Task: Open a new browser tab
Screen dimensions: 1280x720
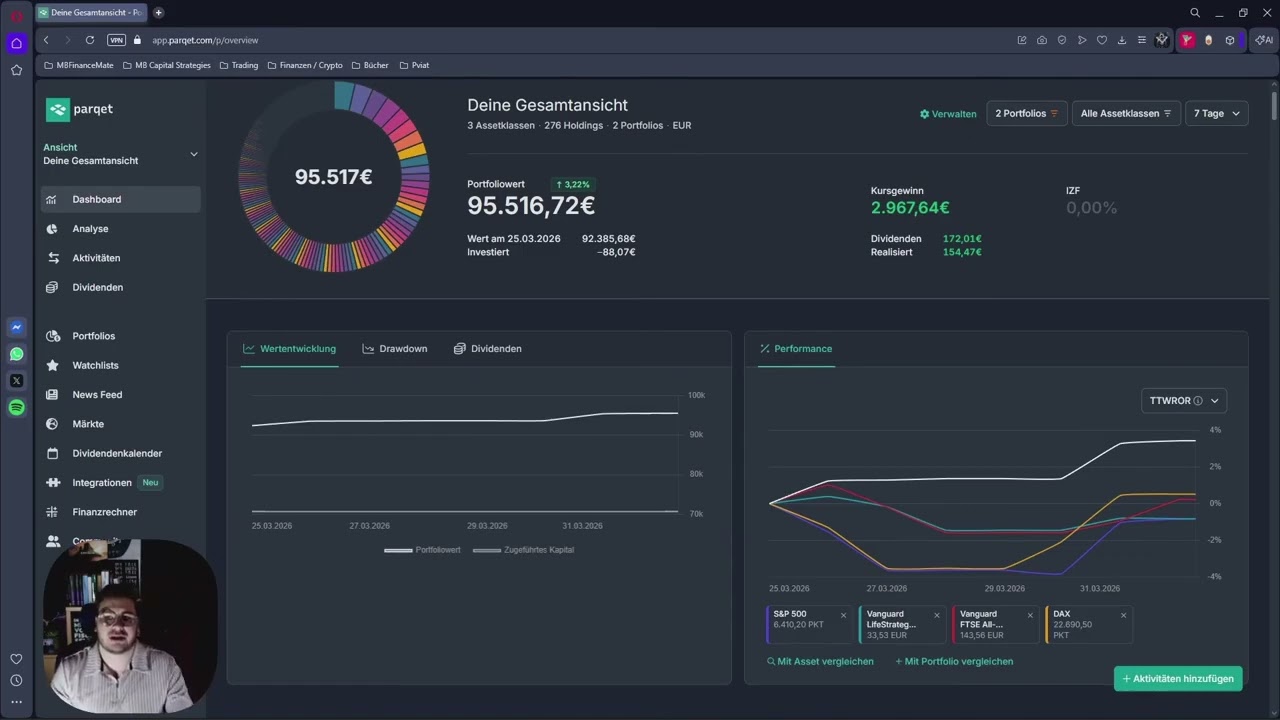Action: (158, 13)
